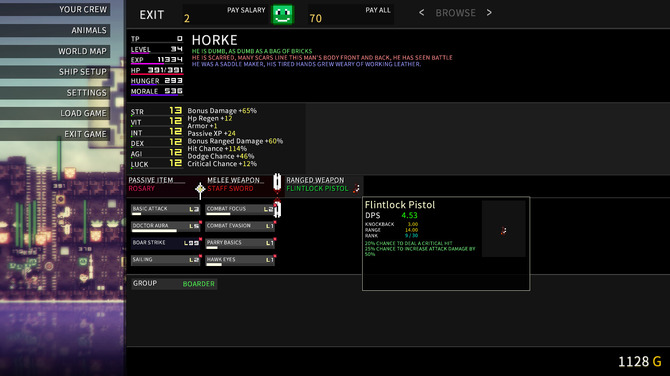This screenshot has width=670, height=376.
Task: Click the Staff Sword weapon icon
Action: [x=277, y=183]
